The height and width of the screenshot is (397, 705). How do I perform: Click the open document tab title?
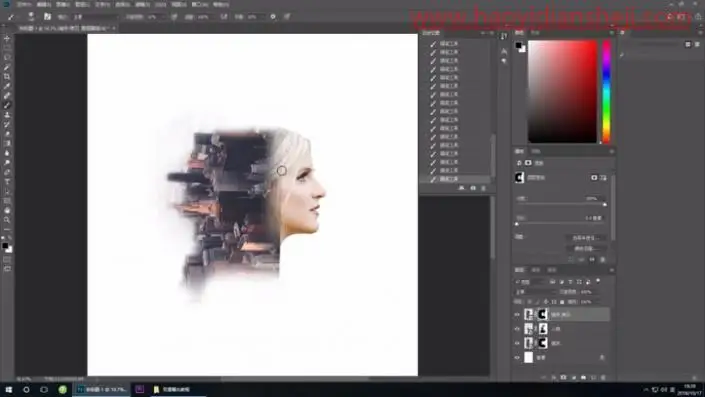[x=63, y=28]
